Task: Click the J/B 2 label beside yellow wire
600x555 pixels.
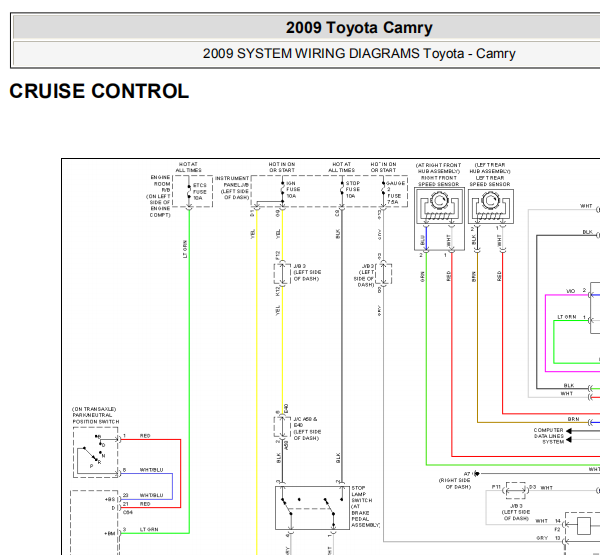Action: point(307,272)
